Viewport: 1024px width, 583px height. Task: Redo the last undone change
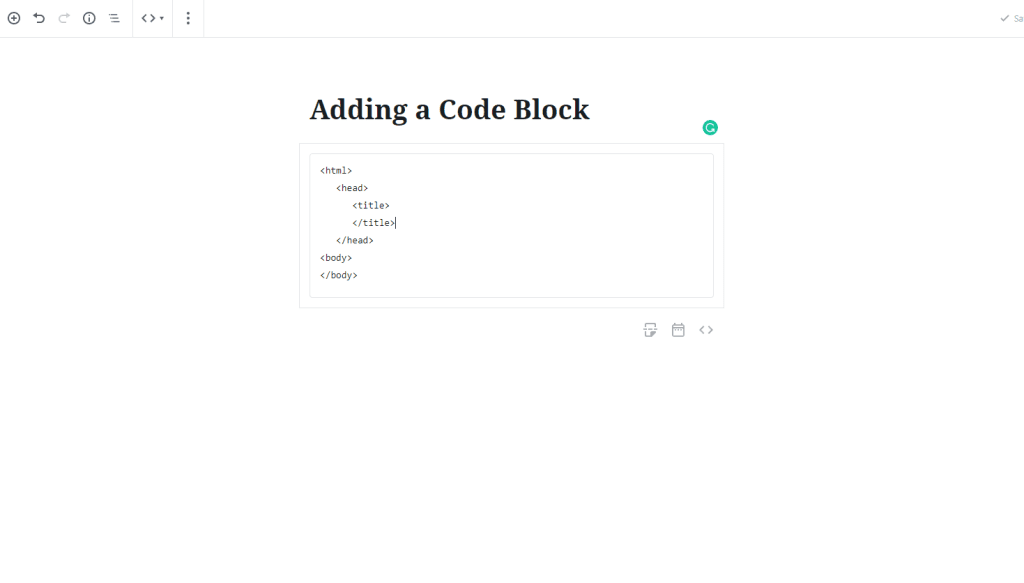coord(63,17)
